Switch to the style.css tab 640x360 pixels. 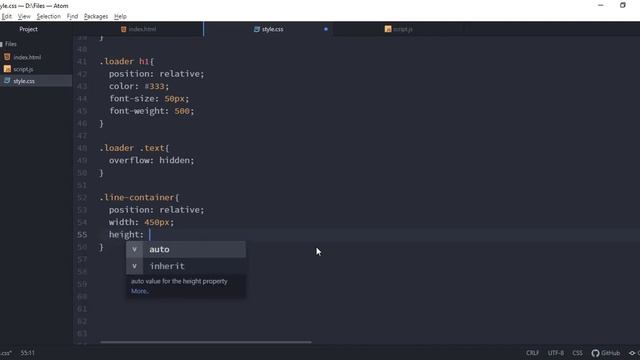pos(268,29)
